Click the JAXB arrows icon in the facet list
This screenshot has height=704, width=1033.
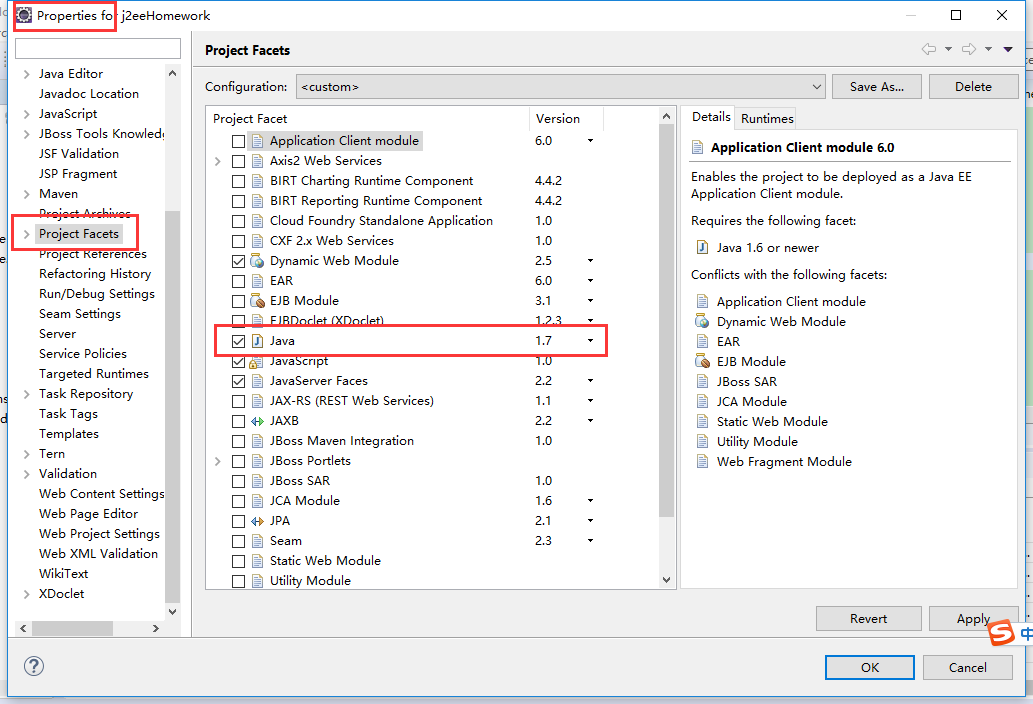coord(257,421)
